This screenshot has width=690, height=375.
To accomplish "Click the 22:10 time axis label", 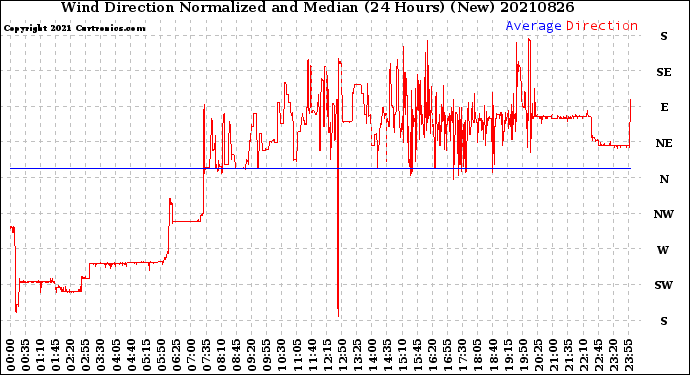I will (583, 355).
